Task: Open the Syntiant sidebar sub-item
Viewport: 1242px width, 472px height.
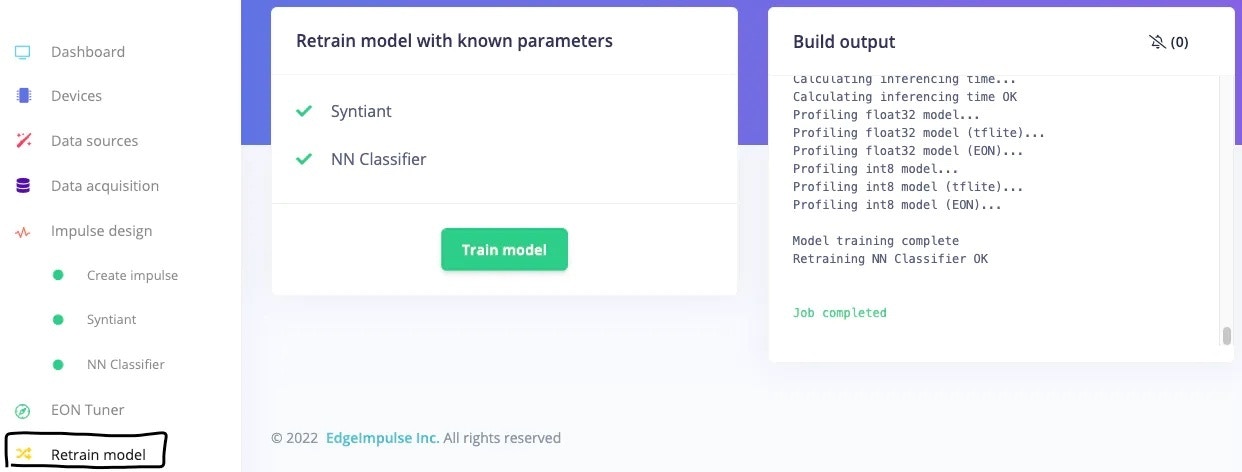Action: pyautogui.click(x=111, y=320)
